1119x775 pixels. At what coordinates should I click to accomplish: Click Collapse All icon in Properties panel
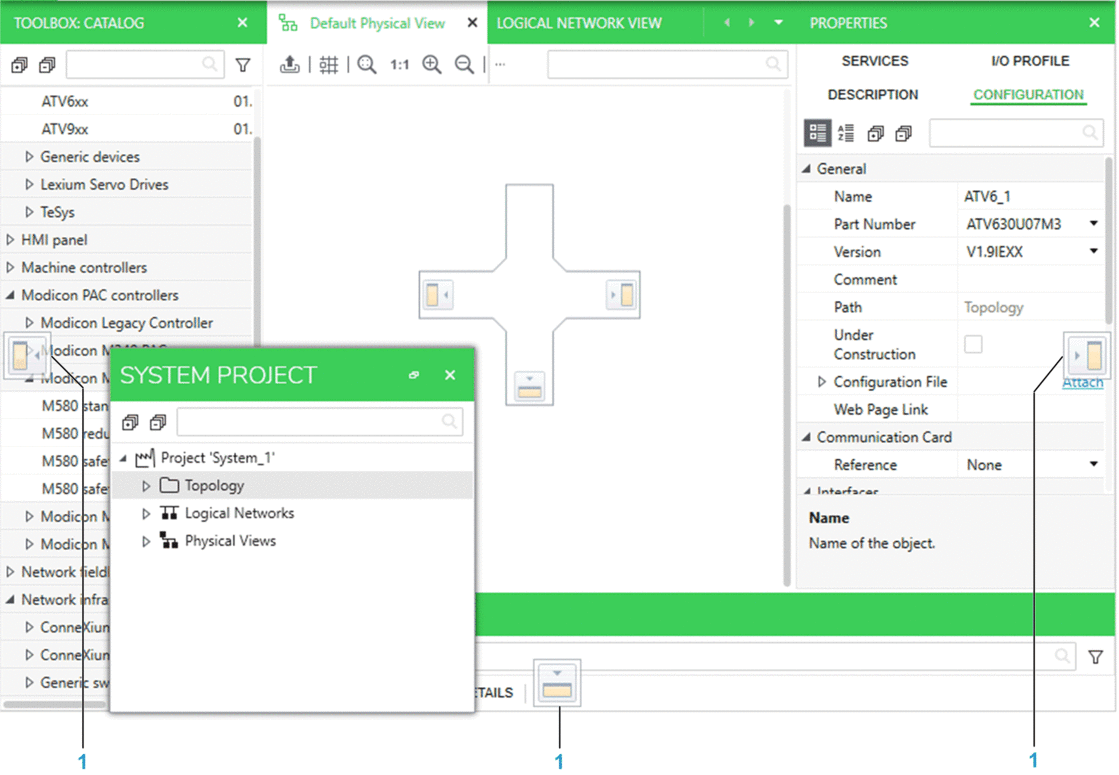click(x=903, y=133)
